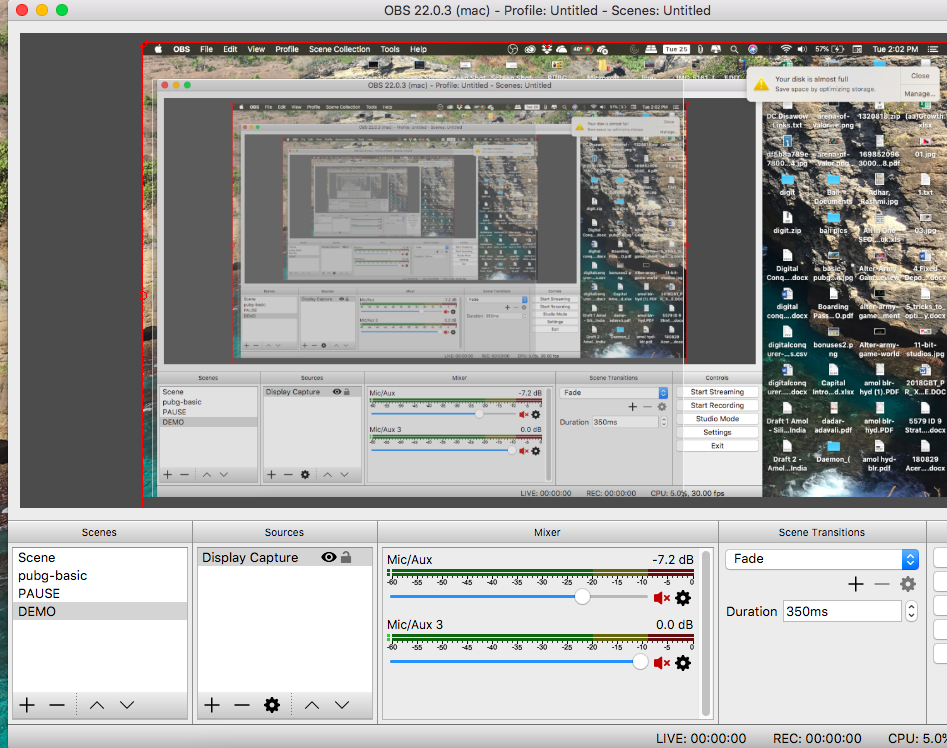Select the scene named Scene

pos(100,557)
